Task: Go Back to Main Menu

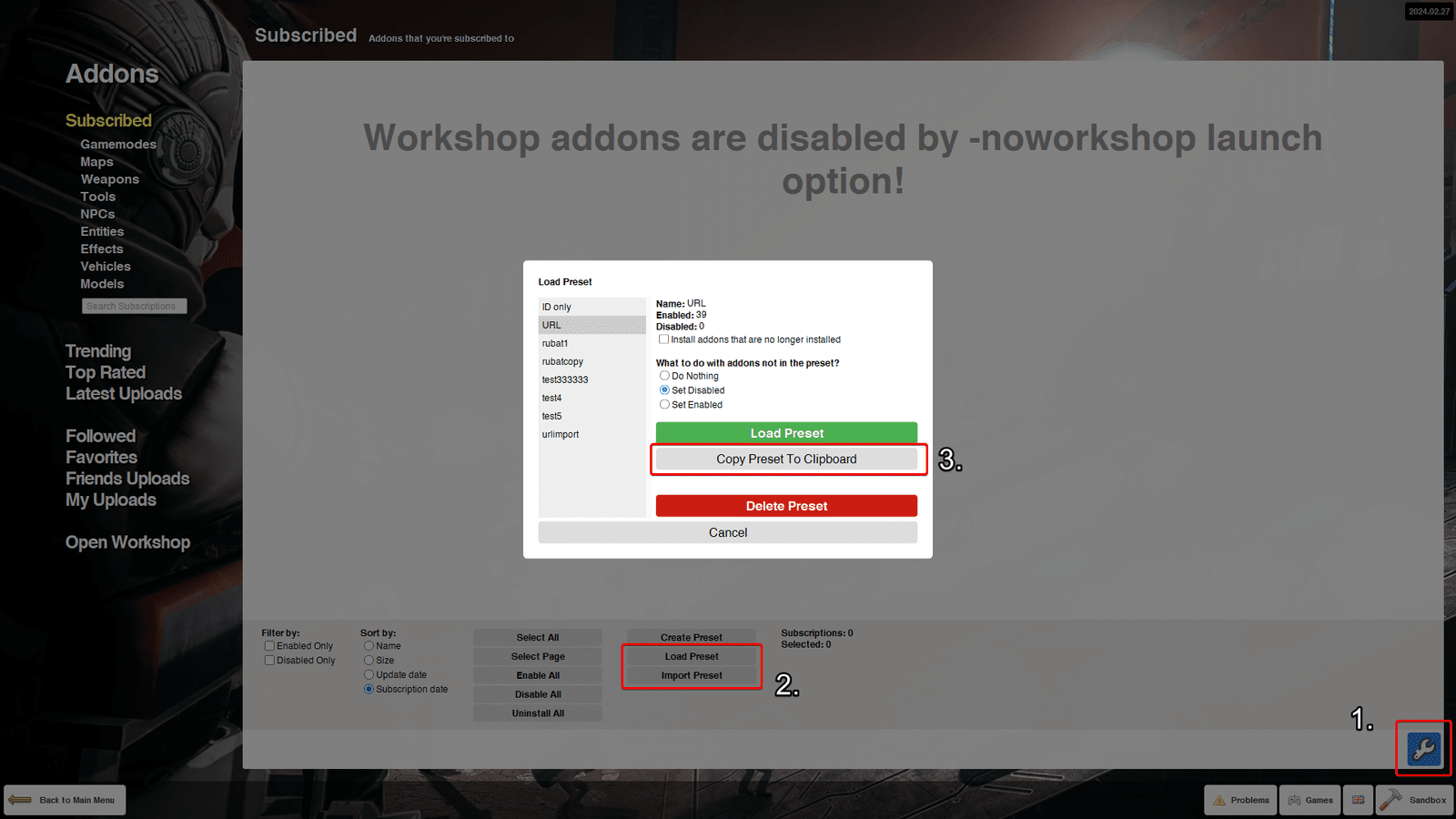Action: (x=65, y=800)
